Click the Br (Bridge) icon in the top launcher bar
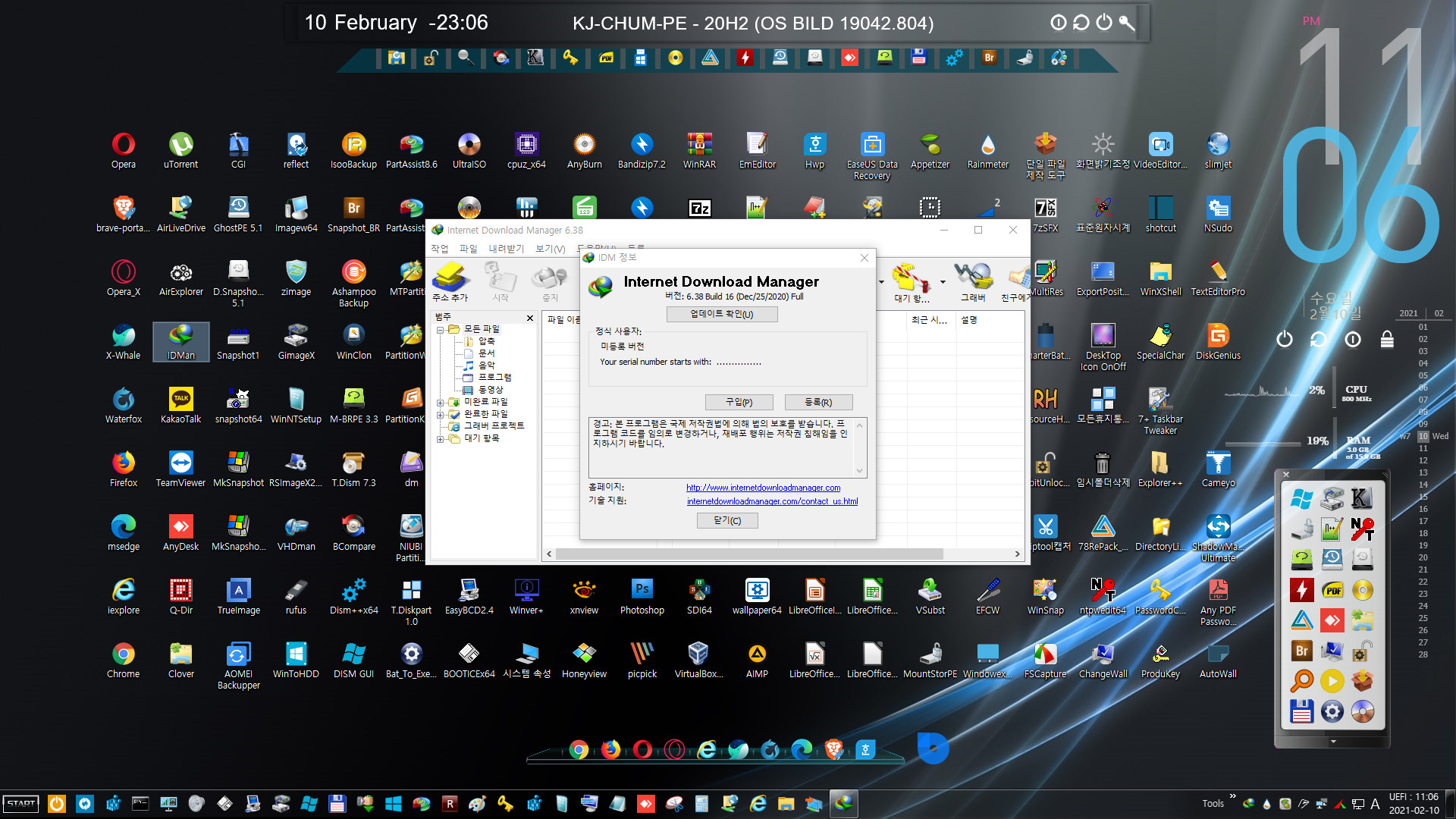This screenshot has height=819, width=1456. pos(989,58)
